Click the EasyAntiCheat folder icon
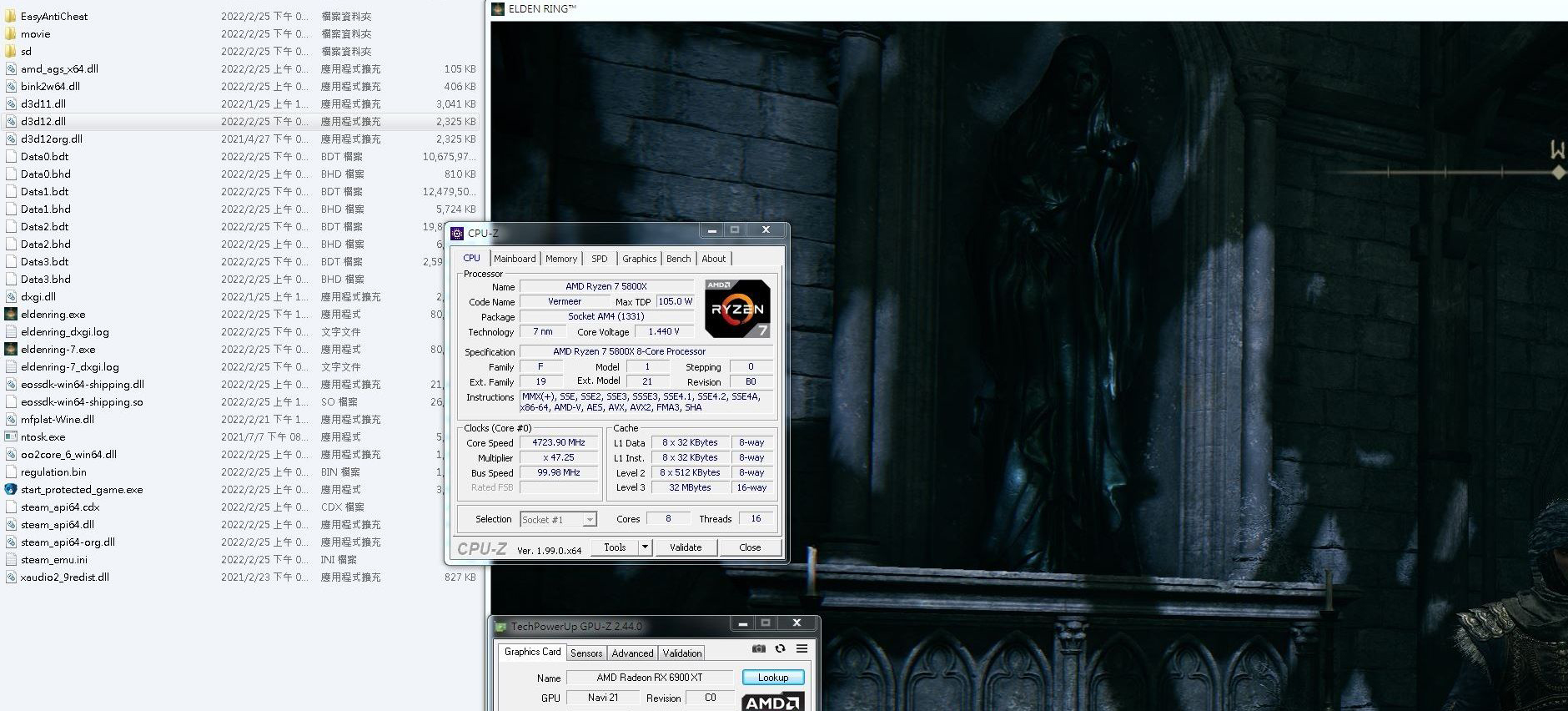The height and width of the screenshot is (711, 1568). [x=11, y=16]
